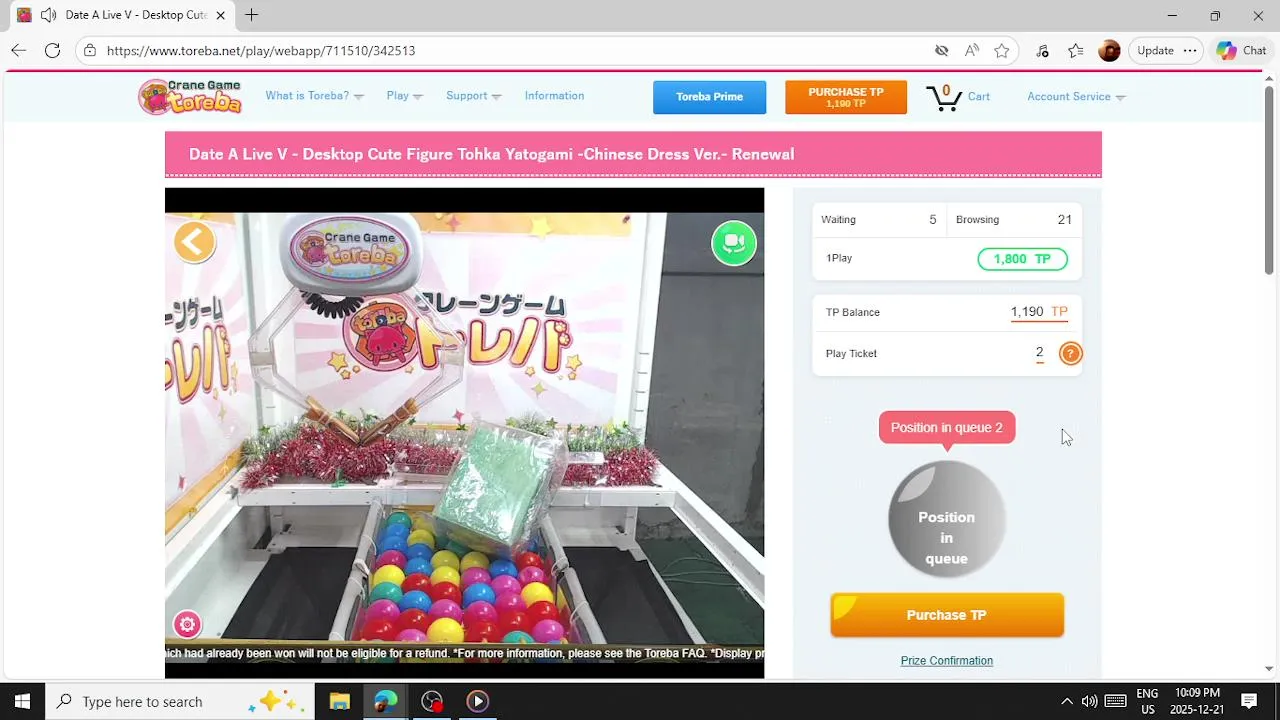Switch camera view with green camera icon
The width and height of the screenshot is (1280, 720).
pos(734,243)
